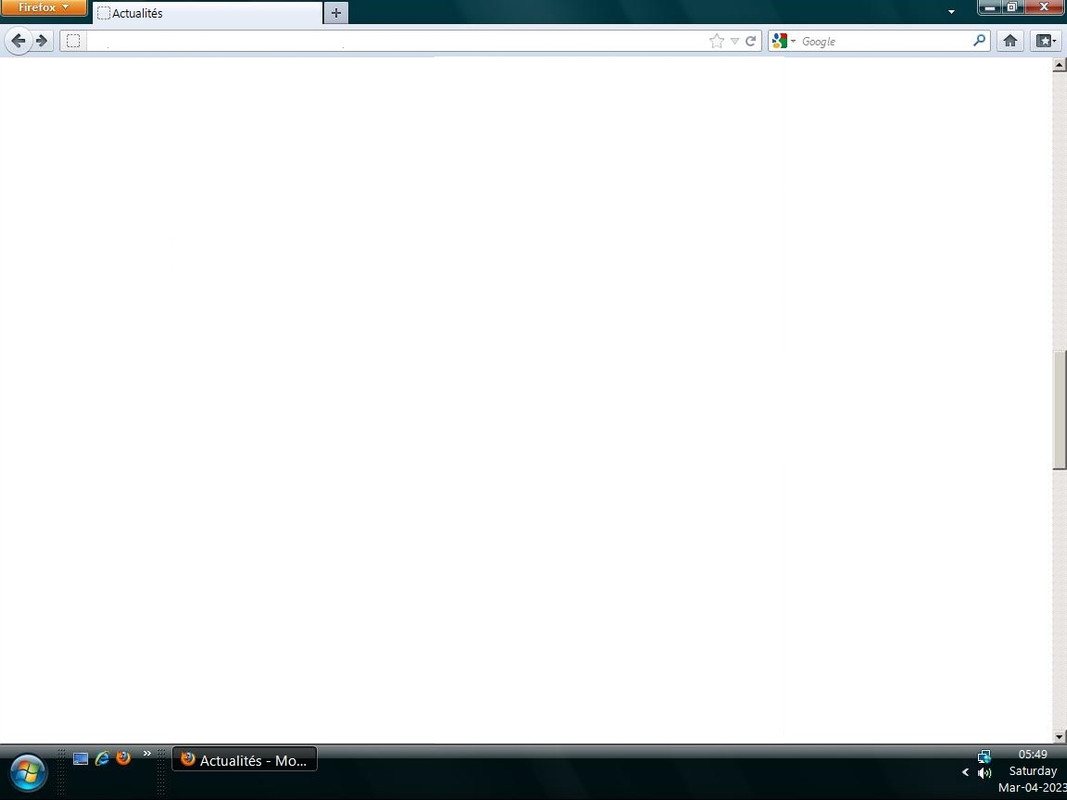
Task: Click the page scrollbar up arrow
Action: (x=1059, y=65)
